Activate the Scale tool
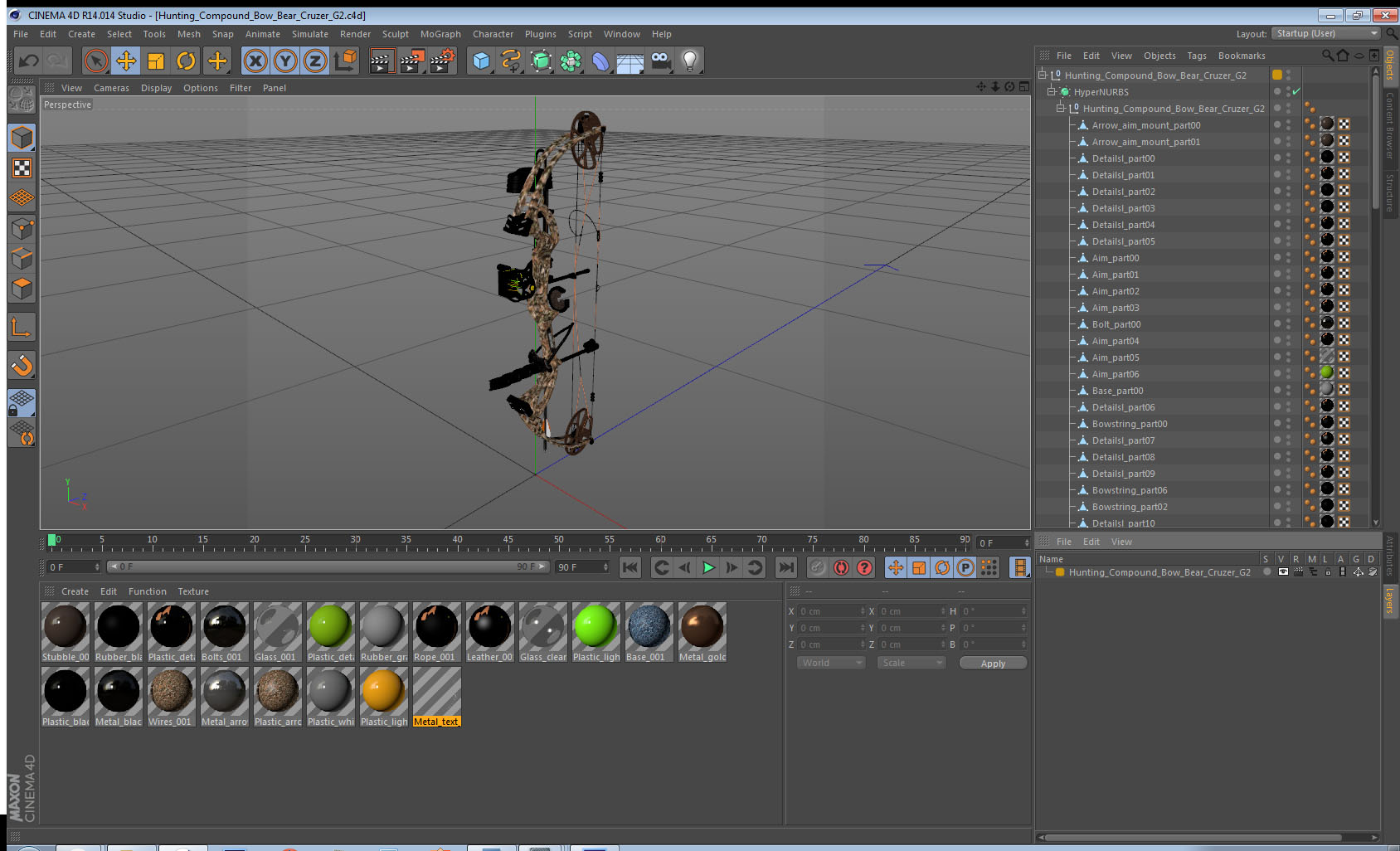This screenshot has width=1400, height=851. (156, 61)
